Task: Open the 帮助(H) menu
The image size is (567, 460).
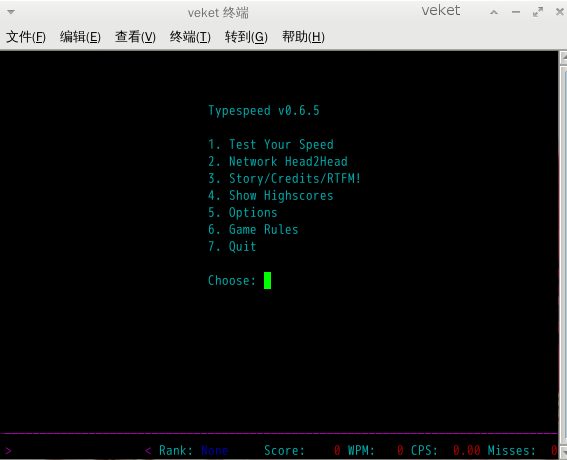Action: pyautogui.click(x=303, y=37)
